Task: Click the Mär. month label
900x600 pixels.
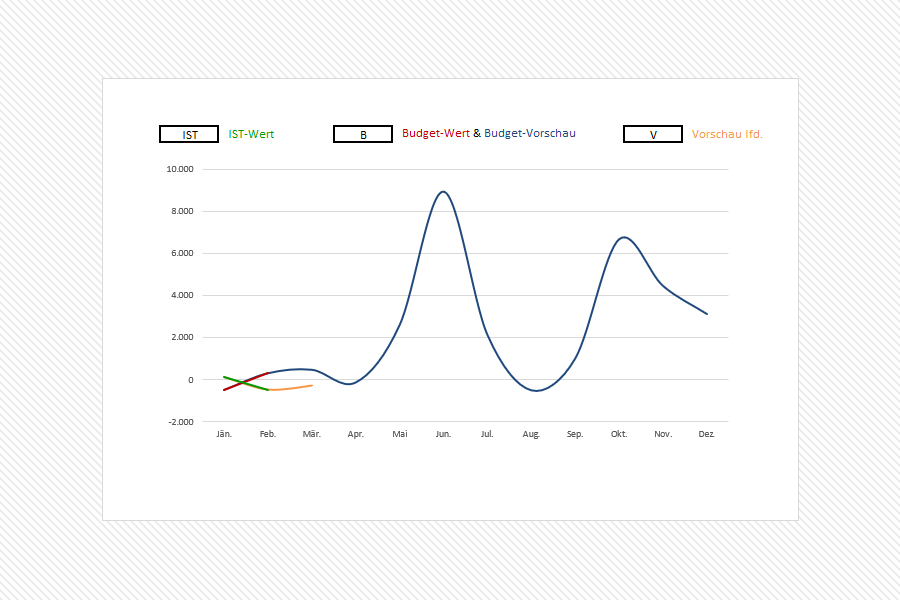Action: 312,434
